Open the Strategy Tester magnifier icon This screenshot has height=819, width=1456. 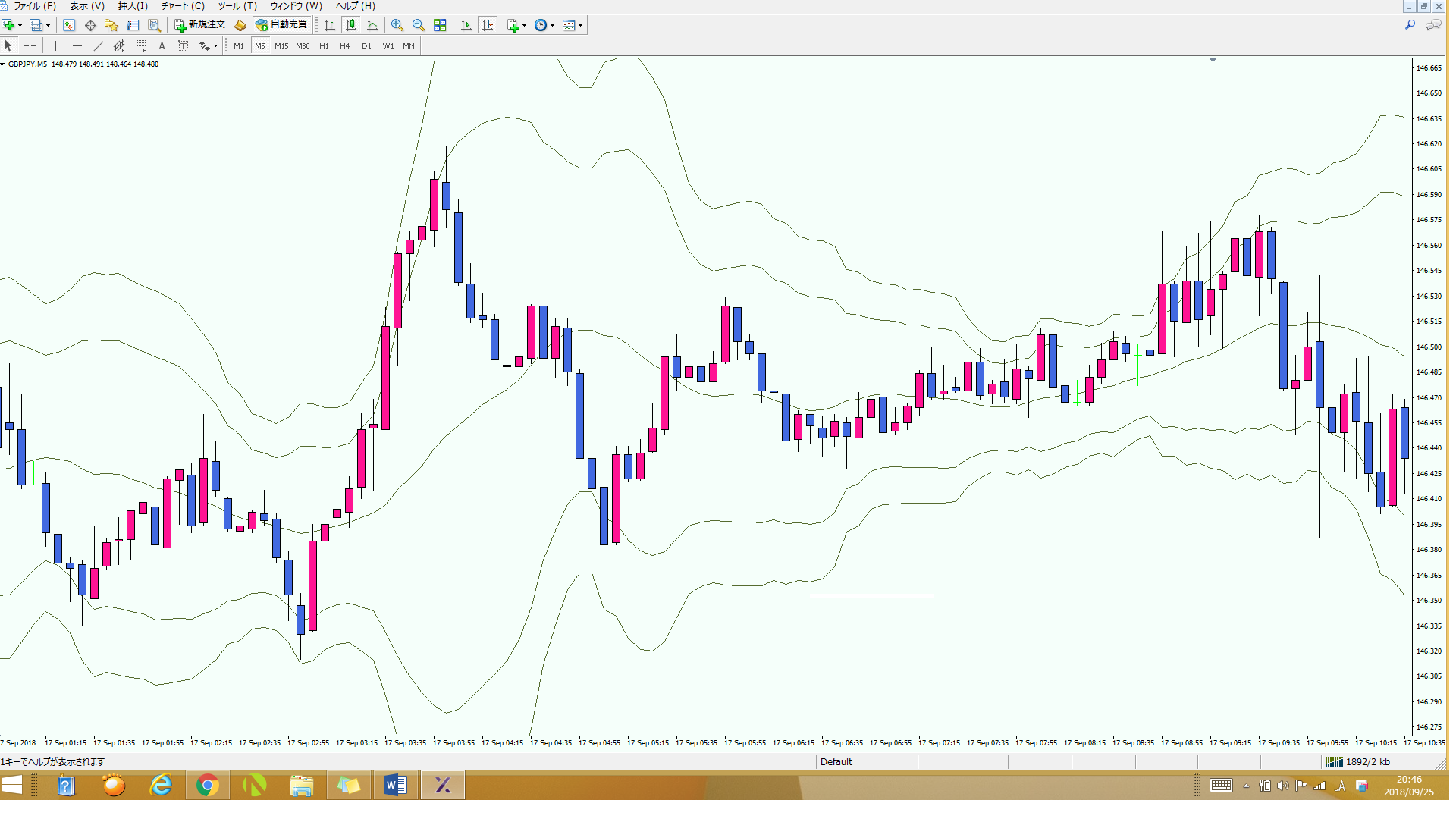click(154, 25)
